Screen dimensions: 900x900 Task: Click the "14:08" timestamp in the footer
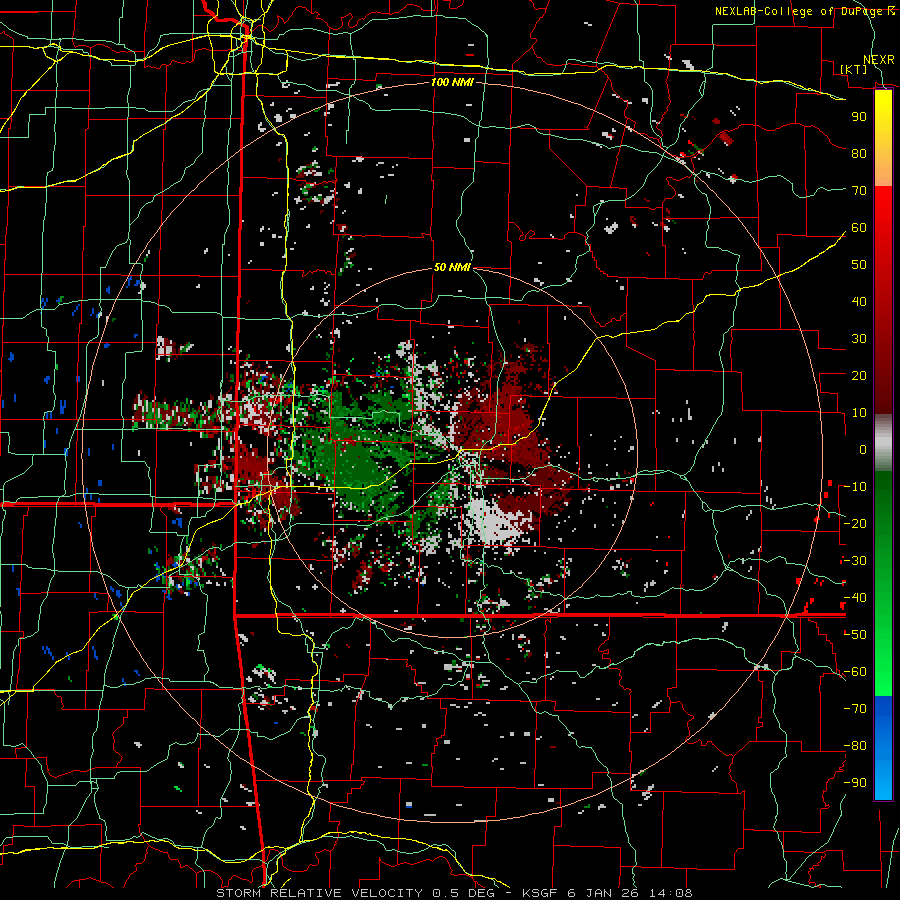tap(673, 893)
